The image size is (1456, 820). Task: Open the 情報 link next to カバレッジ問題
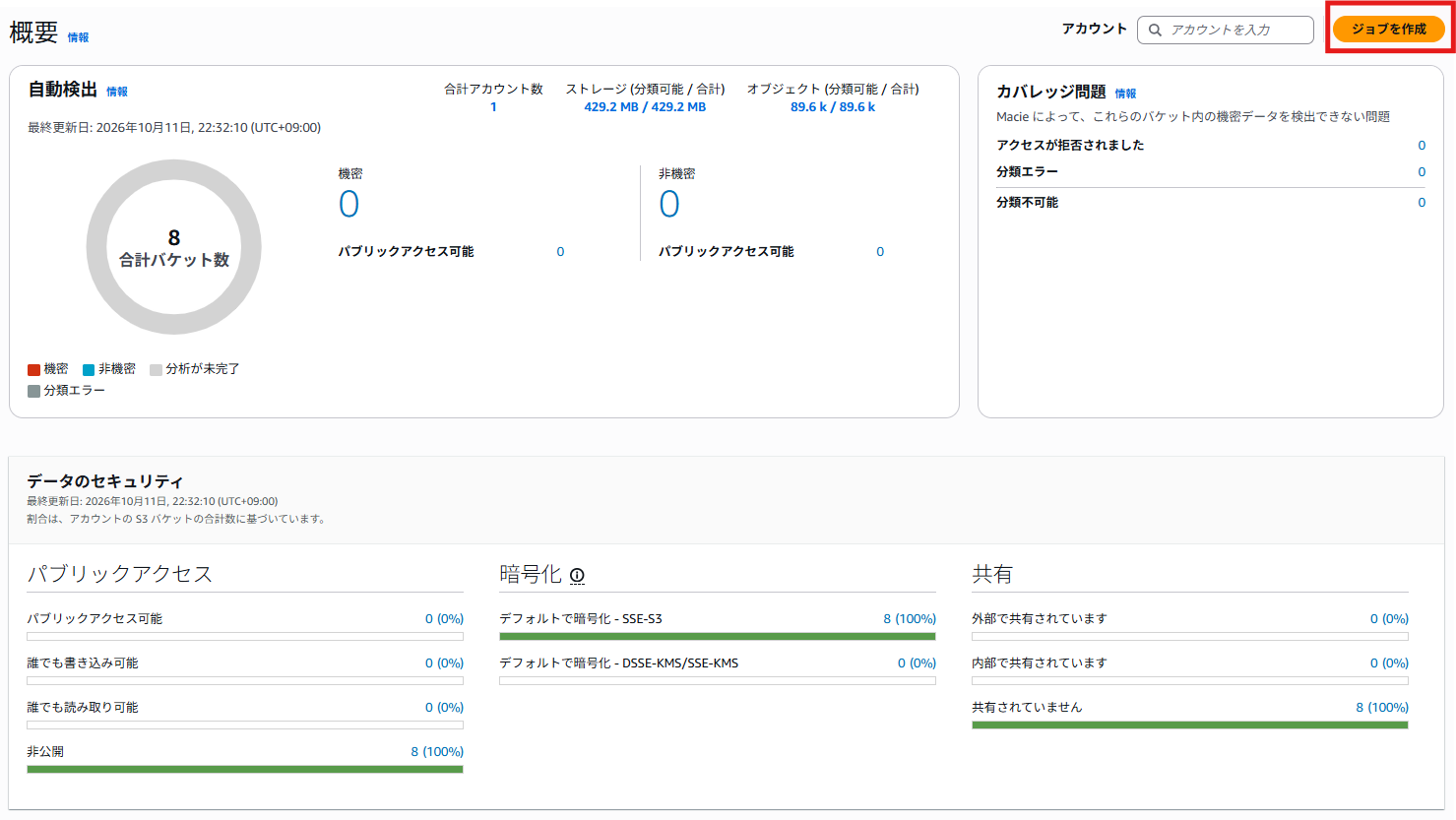(1125, 94)
